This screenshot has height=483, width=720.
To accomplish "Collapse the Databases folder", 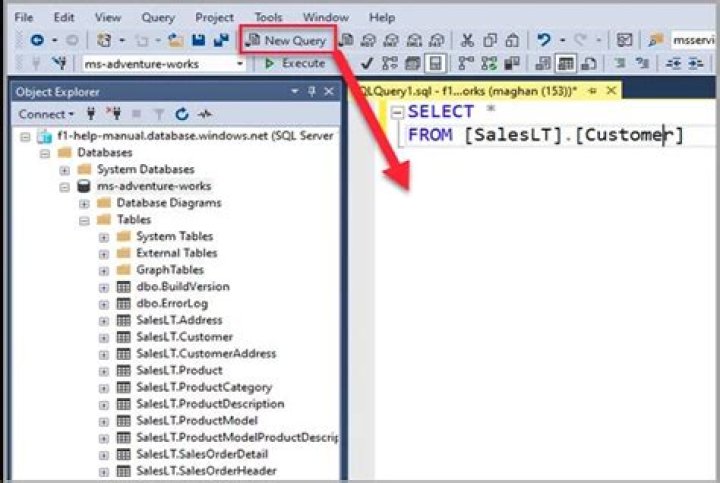I will pos(45,153).
